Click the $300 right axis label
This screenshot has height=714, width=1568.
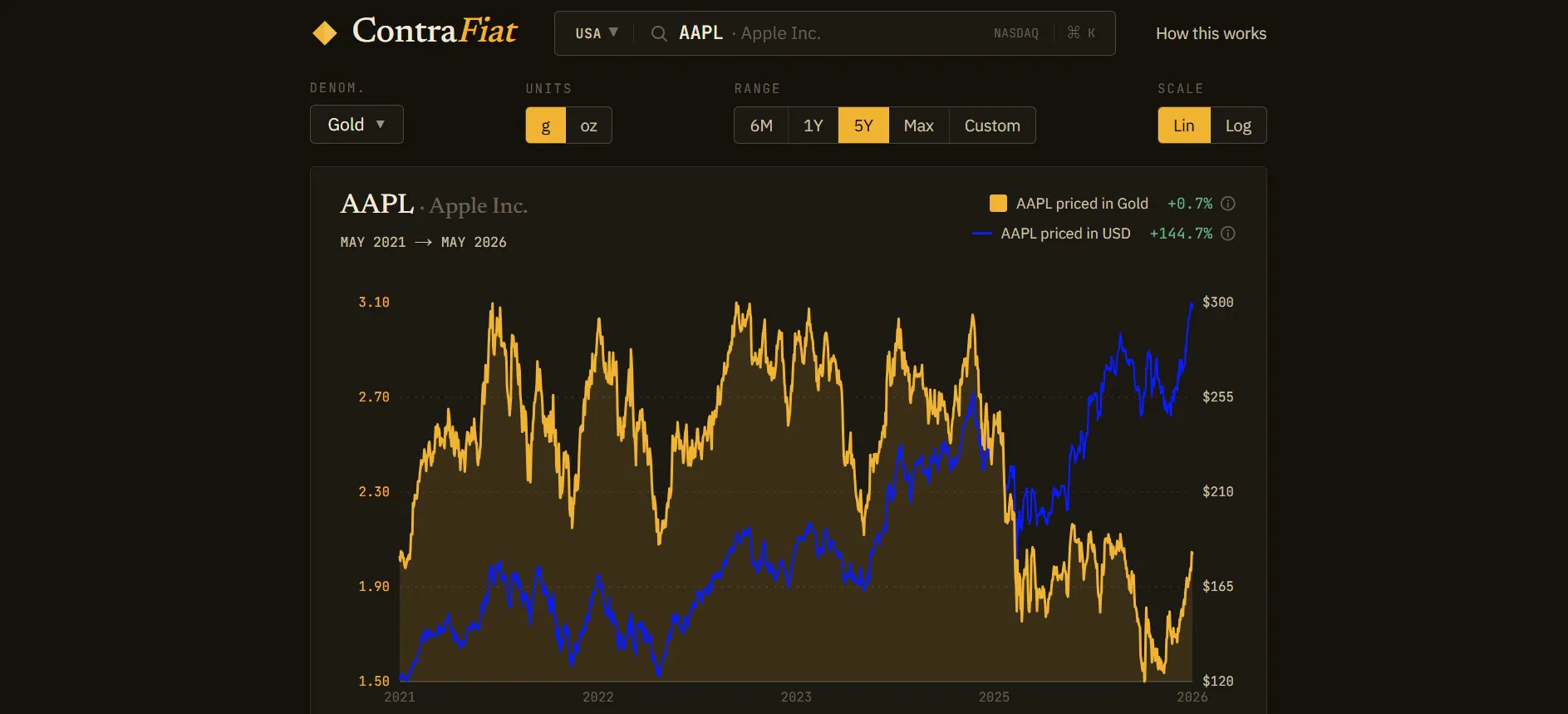[1218, 302]
